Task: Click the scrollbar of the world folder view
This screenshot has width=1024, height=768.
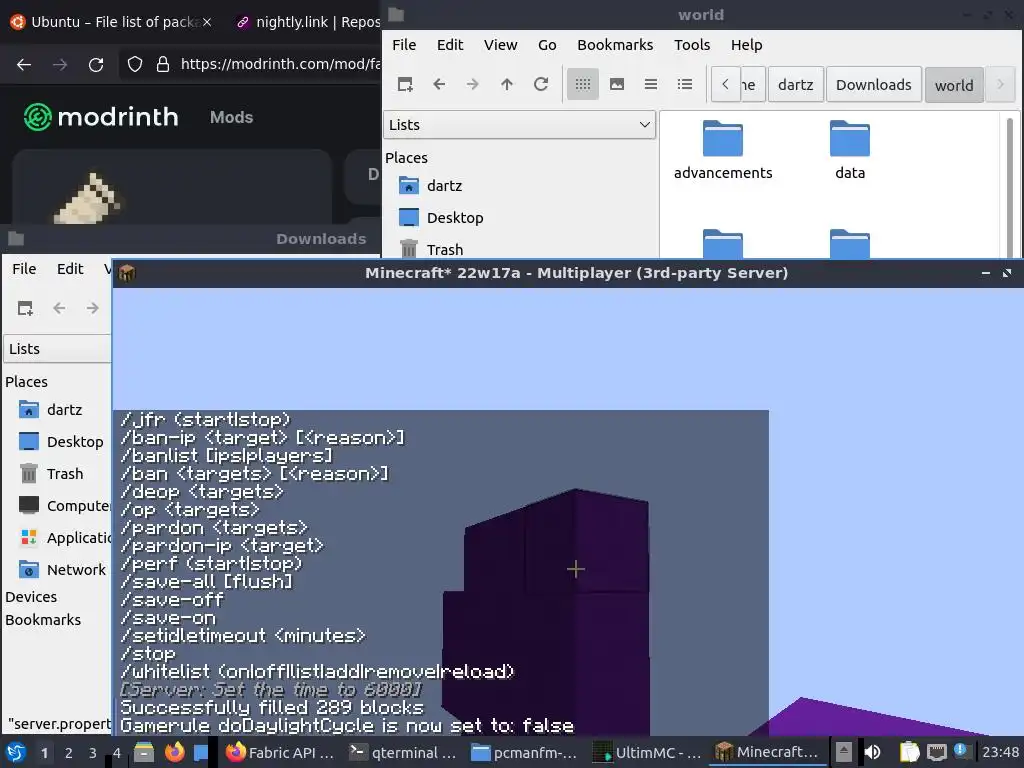Action: pos(1010,186)
